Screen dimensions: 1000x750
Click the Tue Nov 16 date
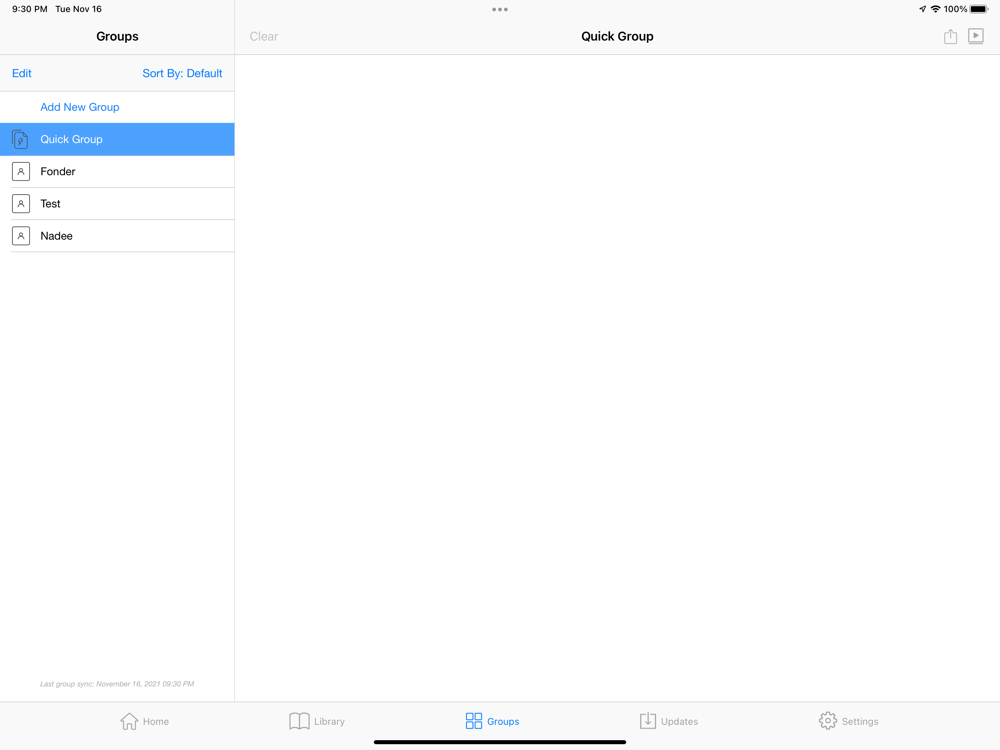[78, 9]
